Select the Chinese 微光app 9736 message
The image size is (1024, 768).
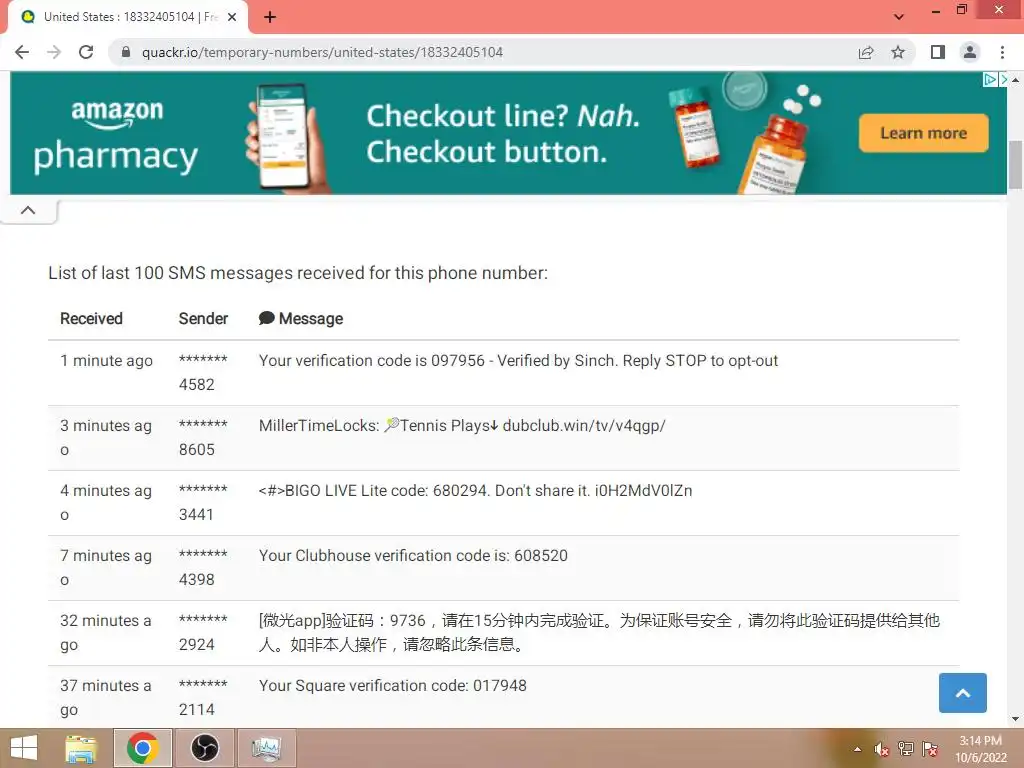[x=599, y=632]
